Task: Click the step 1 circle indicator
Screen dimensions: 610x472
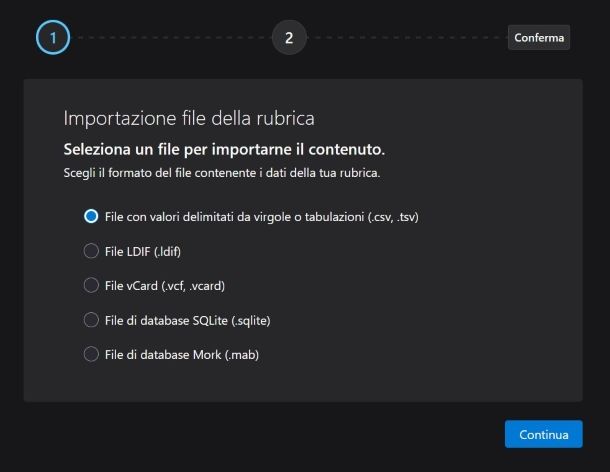Action: [x=53, y=38]
